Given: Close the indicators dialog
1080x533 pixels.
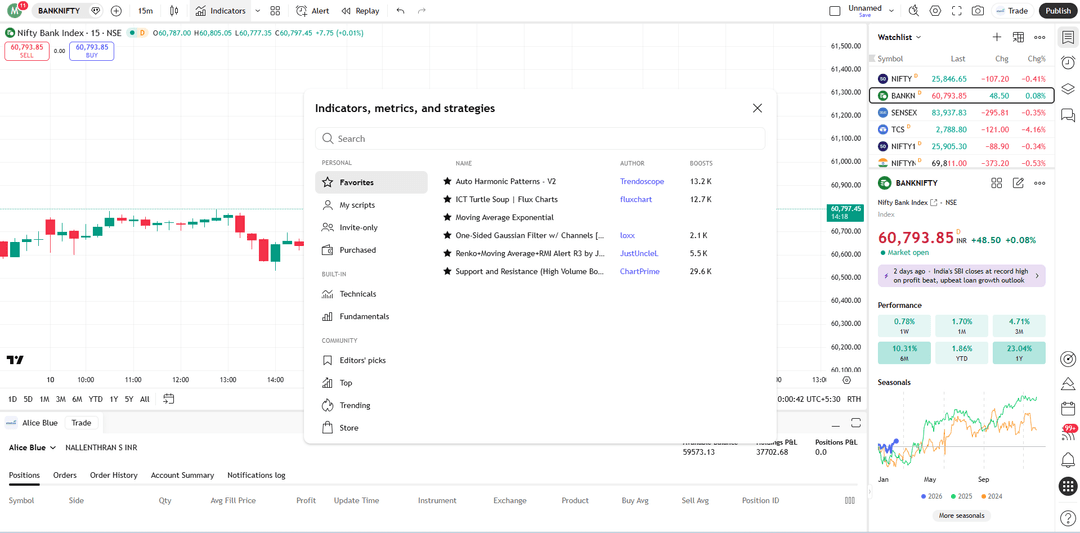Looking at the screenshot, I should click(x=758, y=108).
